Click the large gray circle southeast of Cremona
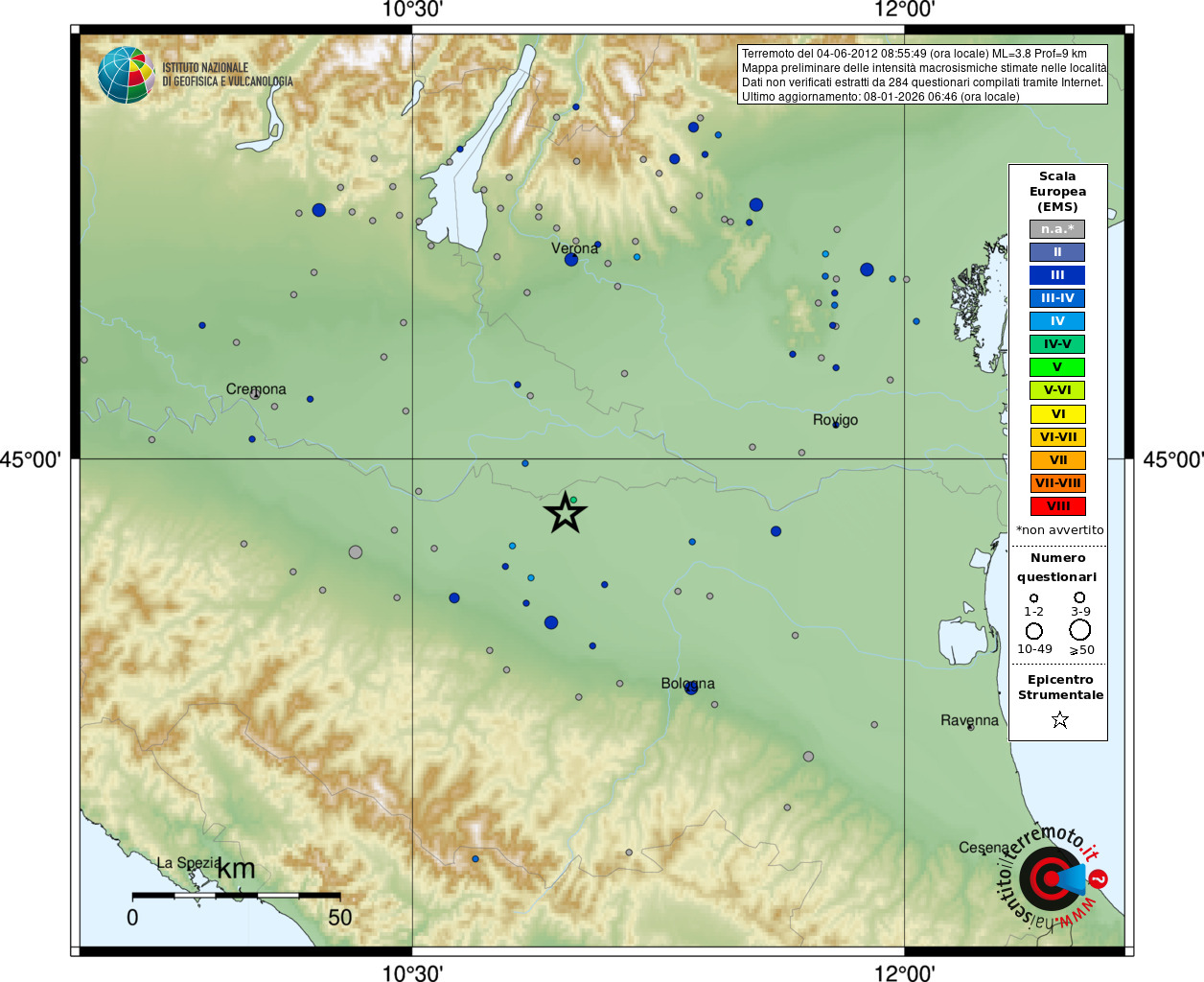The height and width of the screenshot is (982, 1204). tap(356, 552)
